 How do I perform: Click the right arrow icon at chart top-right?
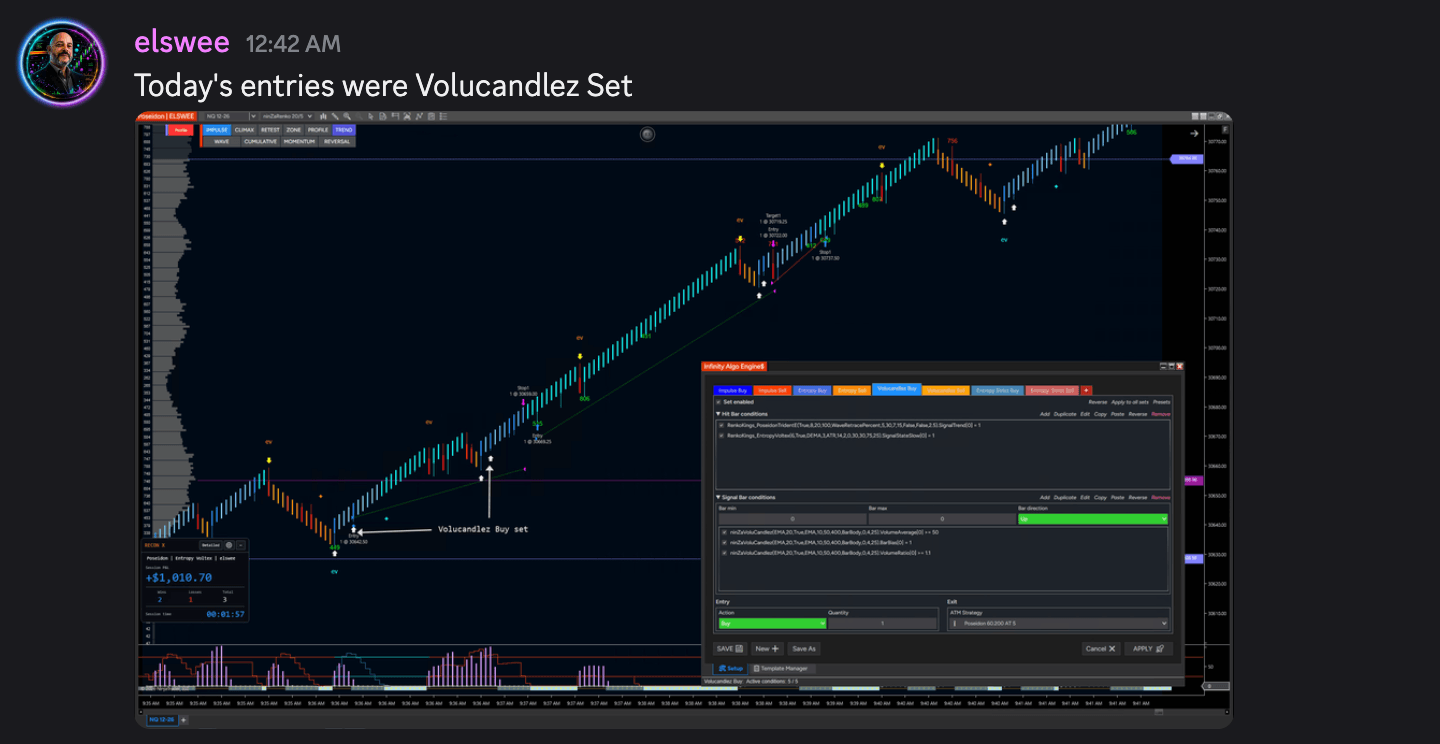point(1194,133)
